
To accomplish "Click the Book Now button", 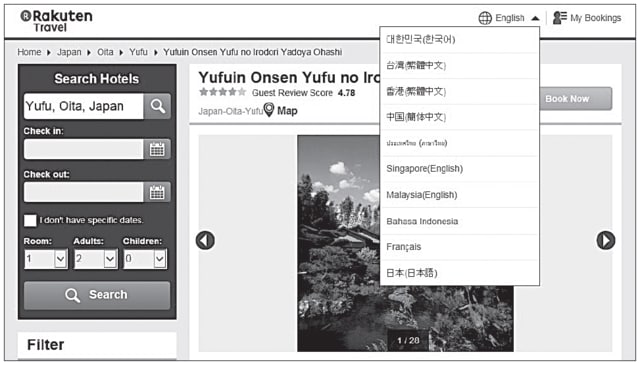I will 576,99.
